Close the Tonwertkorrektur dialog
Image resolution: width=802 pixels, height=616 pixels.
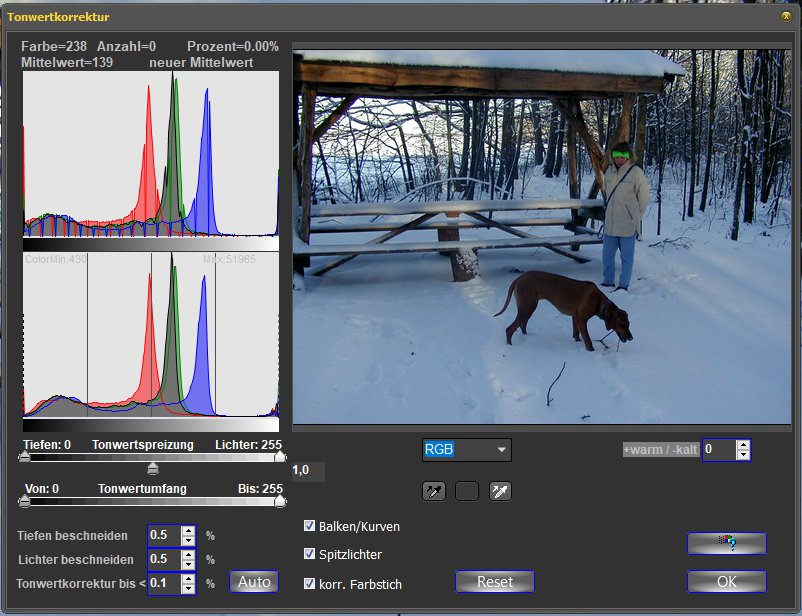(x=786, y=17)
